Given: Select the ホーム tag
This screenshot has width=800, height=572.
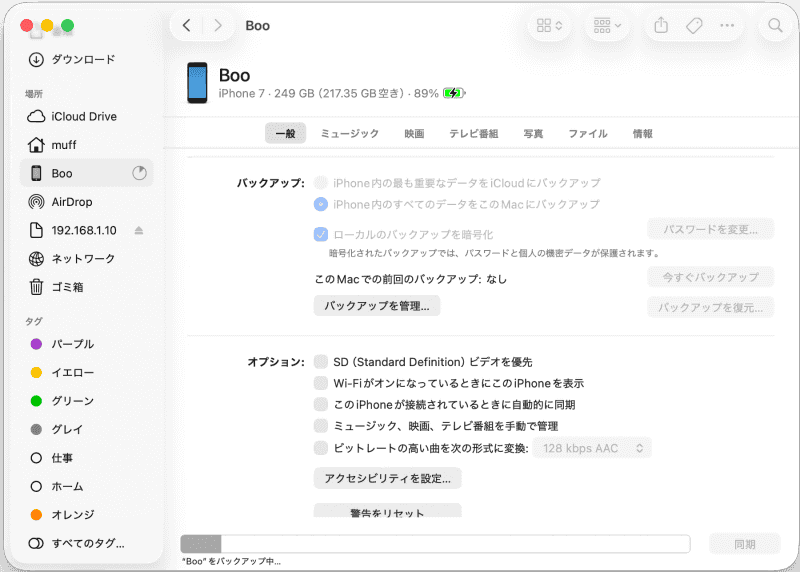Looking at the screenshot, I should [x=87, y=486].
